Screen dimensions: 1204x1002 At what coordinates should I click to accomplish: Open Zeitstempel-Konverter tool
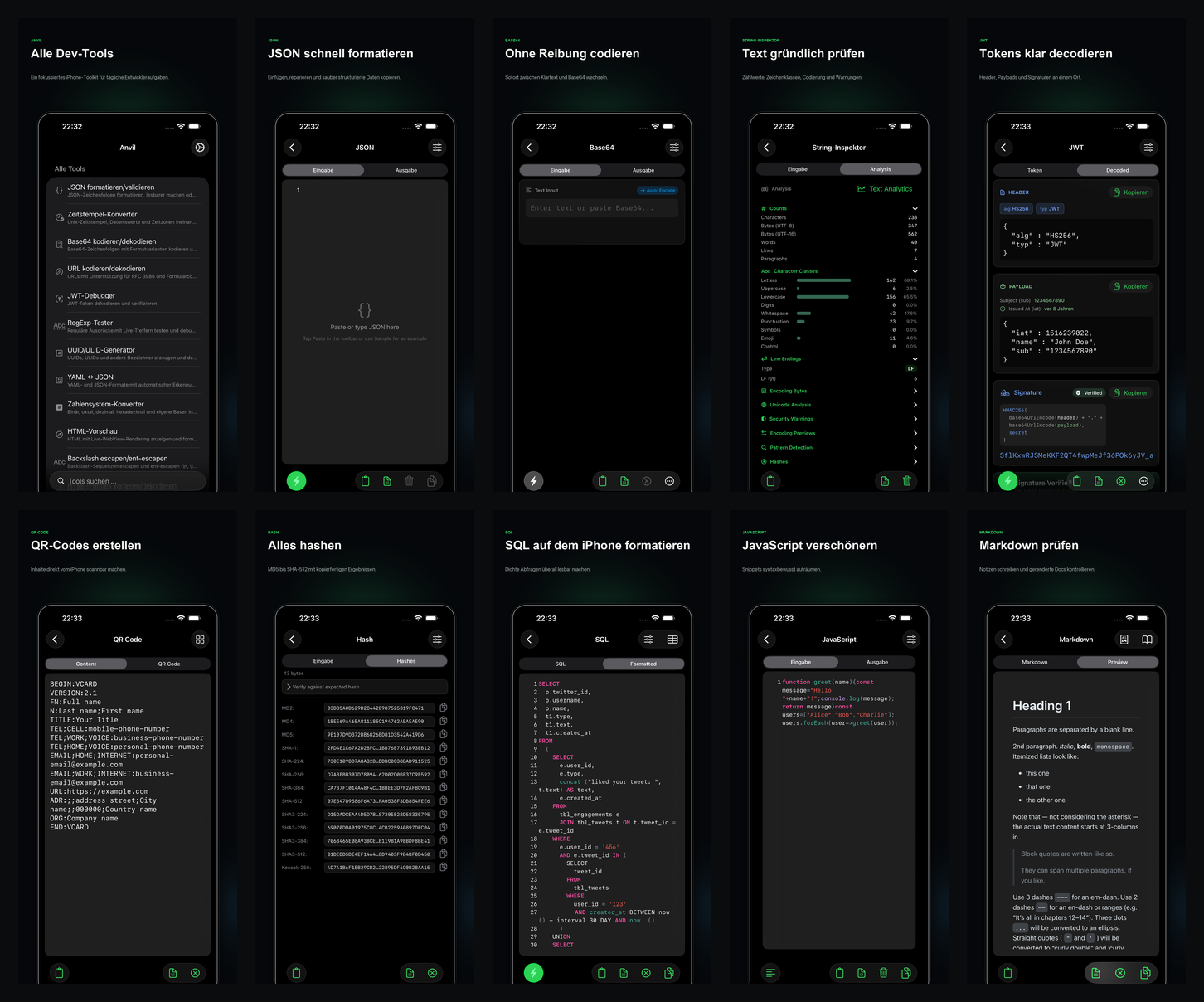(x=128, y=218)
